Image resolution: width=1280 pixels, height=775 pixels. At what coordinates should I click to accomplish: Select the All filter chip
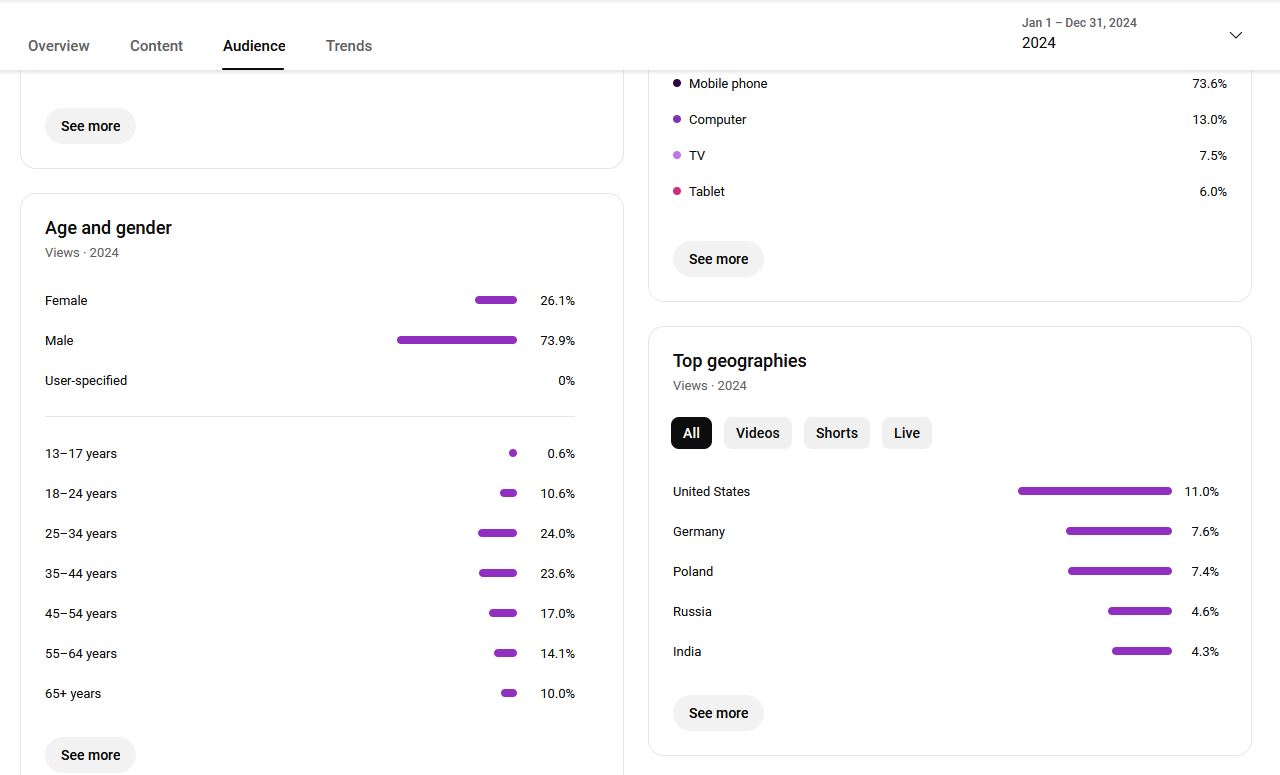click(691, 433)
